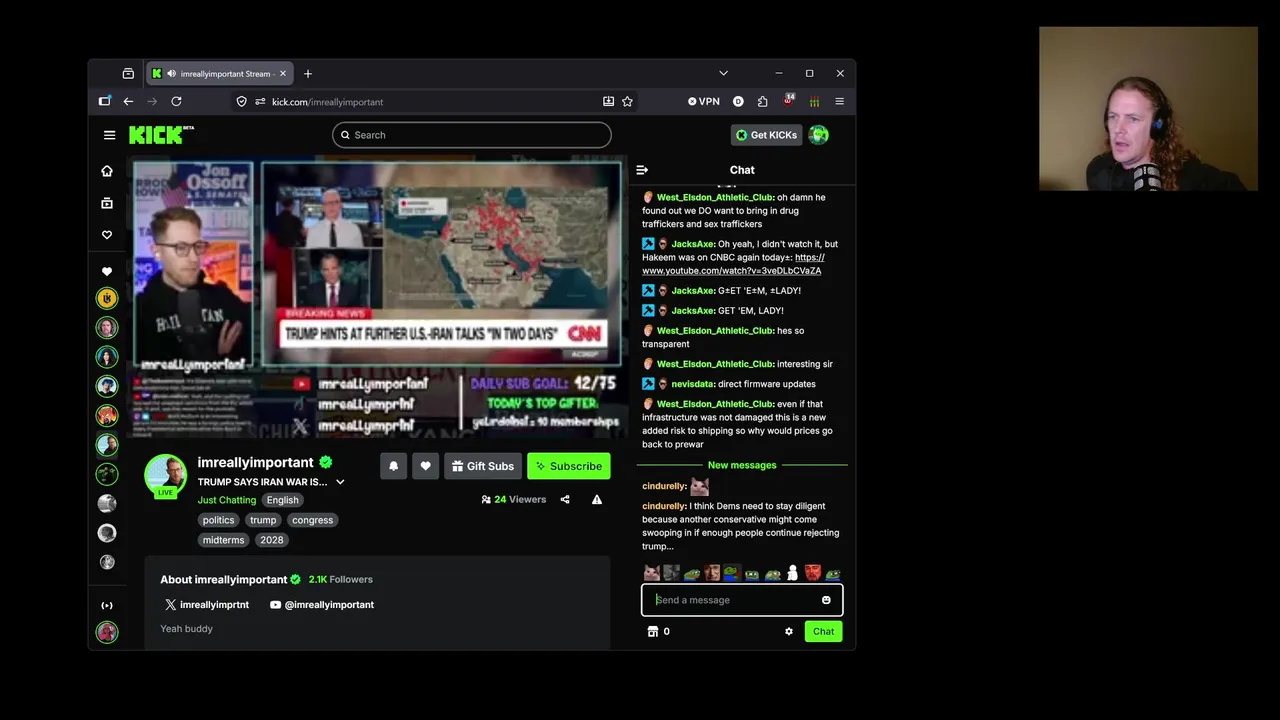Viewport: 1280px width, 720px height.
Task: Open the Following outline-heart sidebar icon
Action: tap(107, 235)
